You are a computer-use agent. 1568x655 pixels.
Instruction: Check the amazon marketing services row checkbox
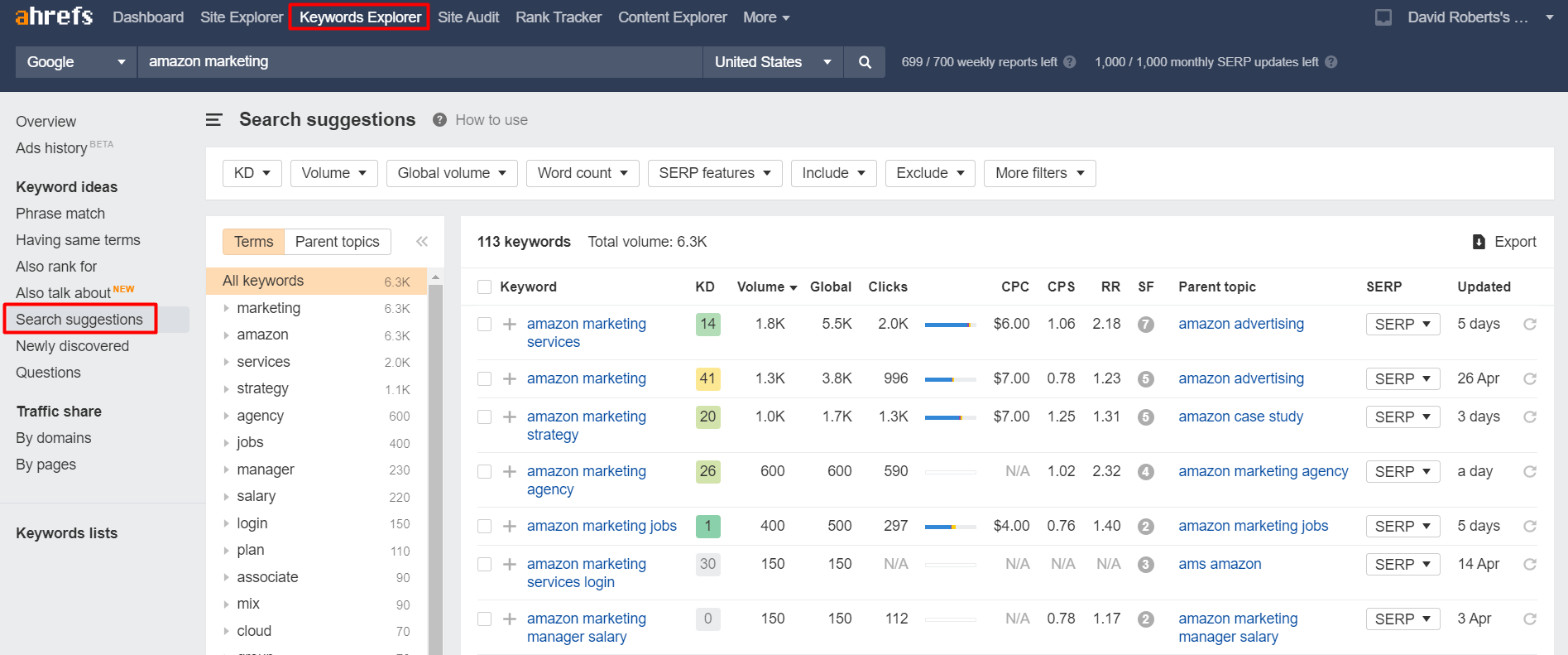point(485,324)
